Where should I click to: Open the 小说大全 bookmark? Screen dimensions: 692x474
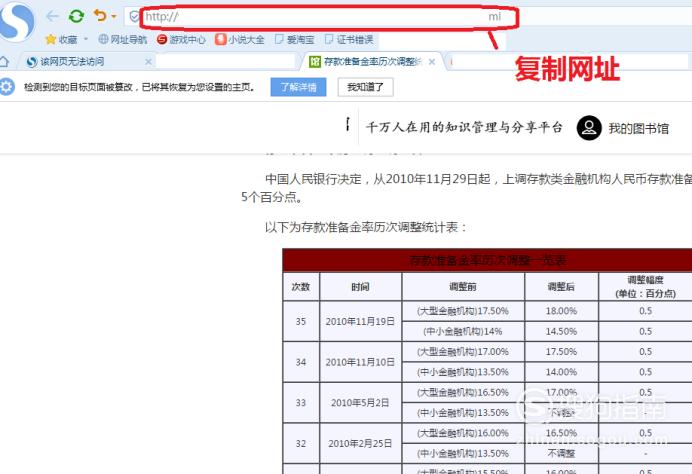(x=240, y=40)
